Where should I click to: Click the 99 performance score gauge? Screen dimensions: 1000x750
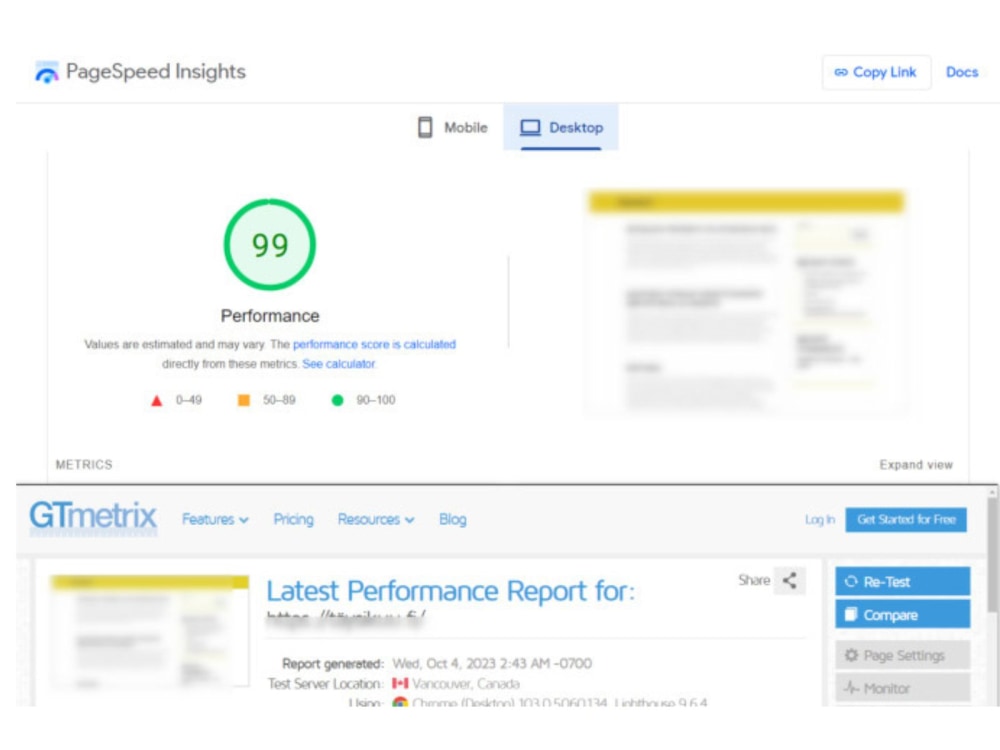point(270,245)
